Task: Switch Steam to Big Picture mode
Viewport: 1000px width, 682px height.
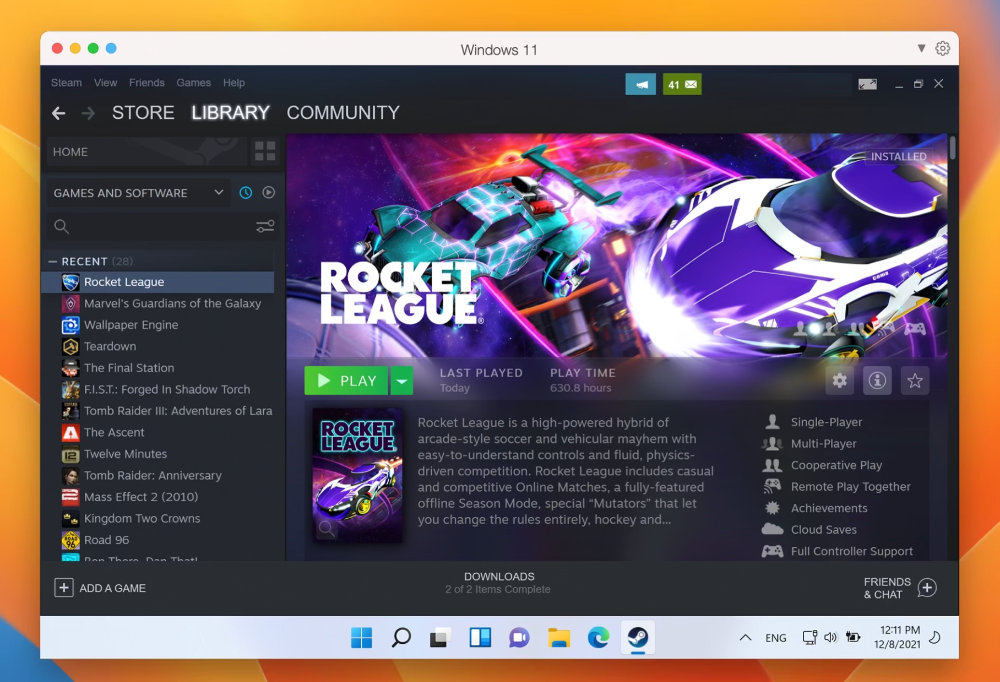Action: click(867, 84)
